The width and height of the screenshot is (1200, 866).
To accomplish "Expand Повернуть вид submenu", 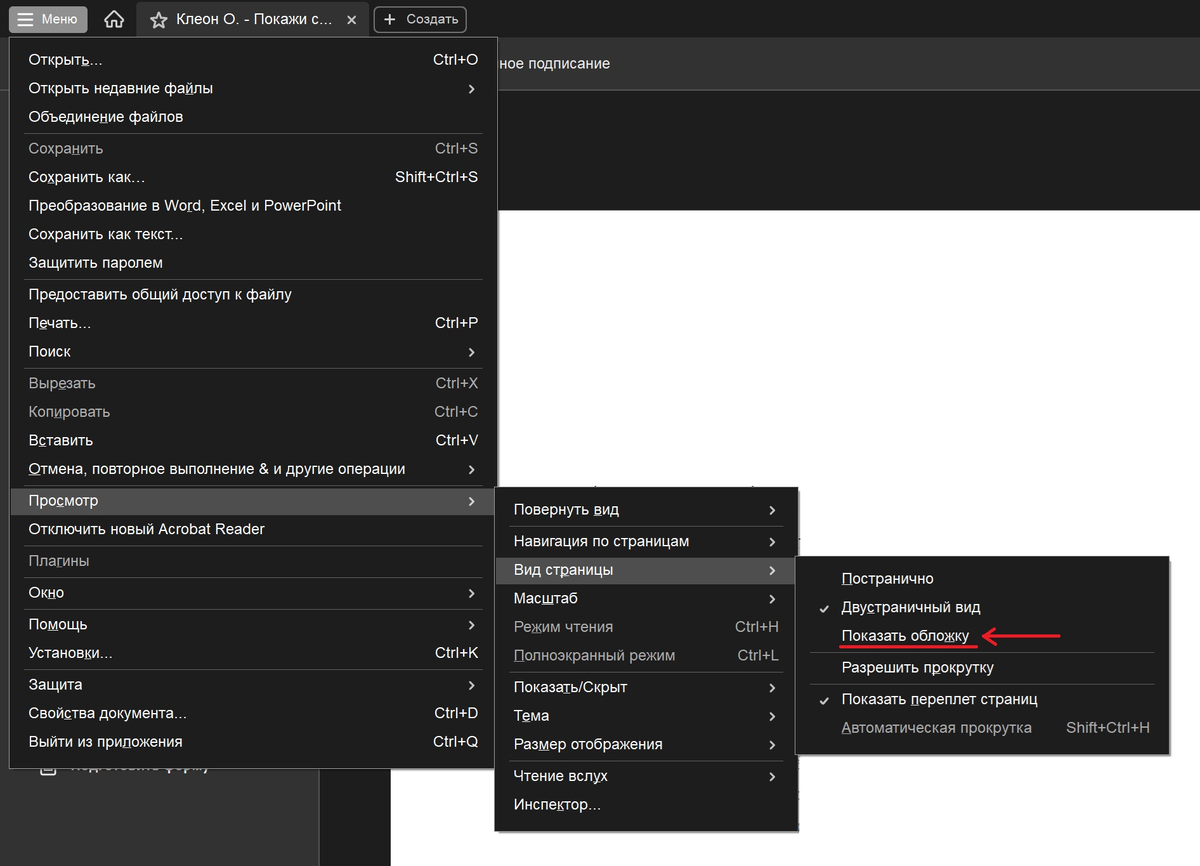I will pyautogui.click(x=647, y=510).
